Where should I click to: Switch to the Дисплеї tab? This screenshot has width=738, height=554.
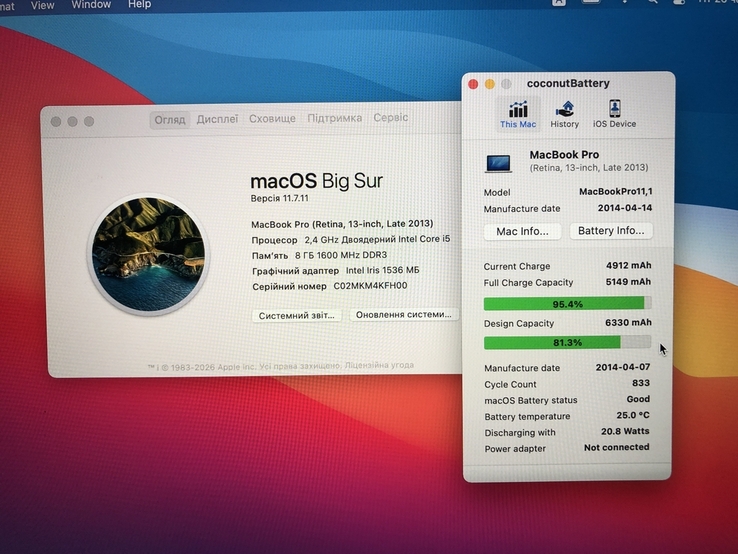(217, 119)
